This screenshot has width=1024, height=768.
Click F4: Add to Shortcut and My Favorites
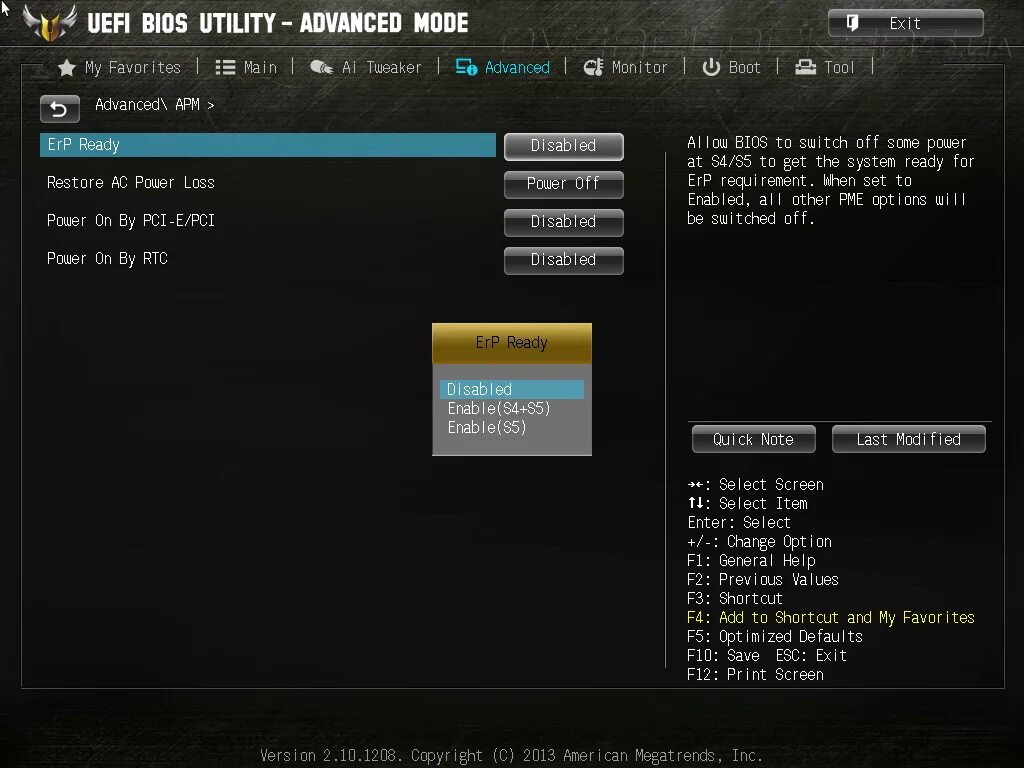[x=831, y=618]
